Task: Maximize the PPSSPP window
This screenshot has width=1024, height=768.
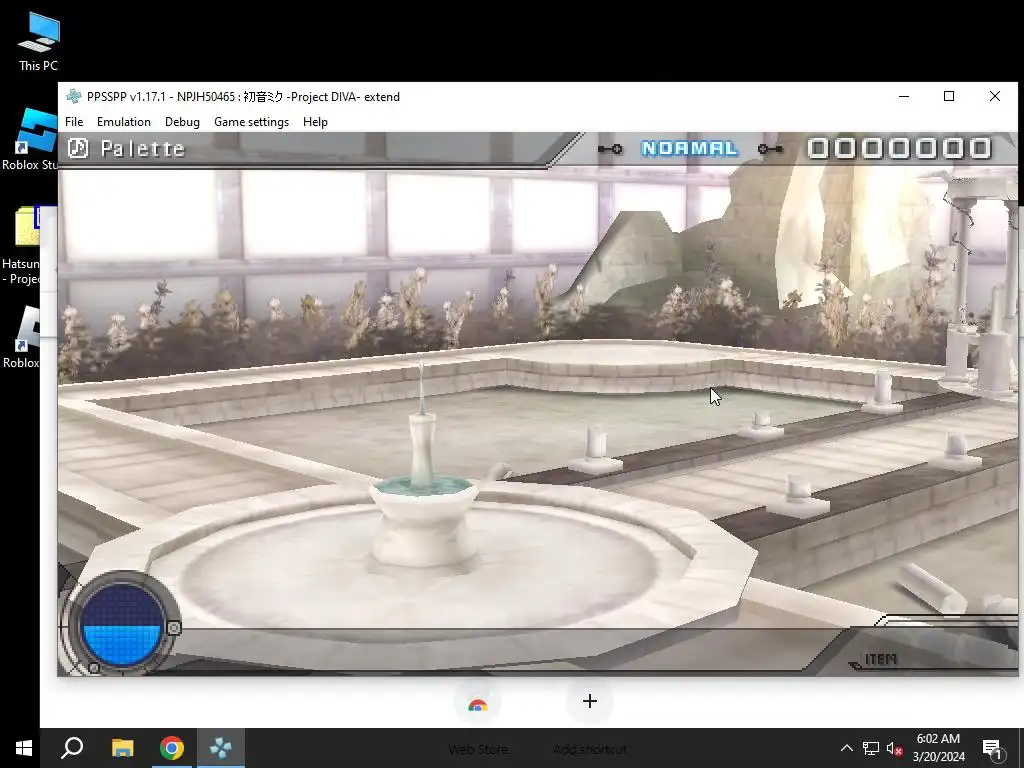Action: pyautogui.click(x=949, y=97)
